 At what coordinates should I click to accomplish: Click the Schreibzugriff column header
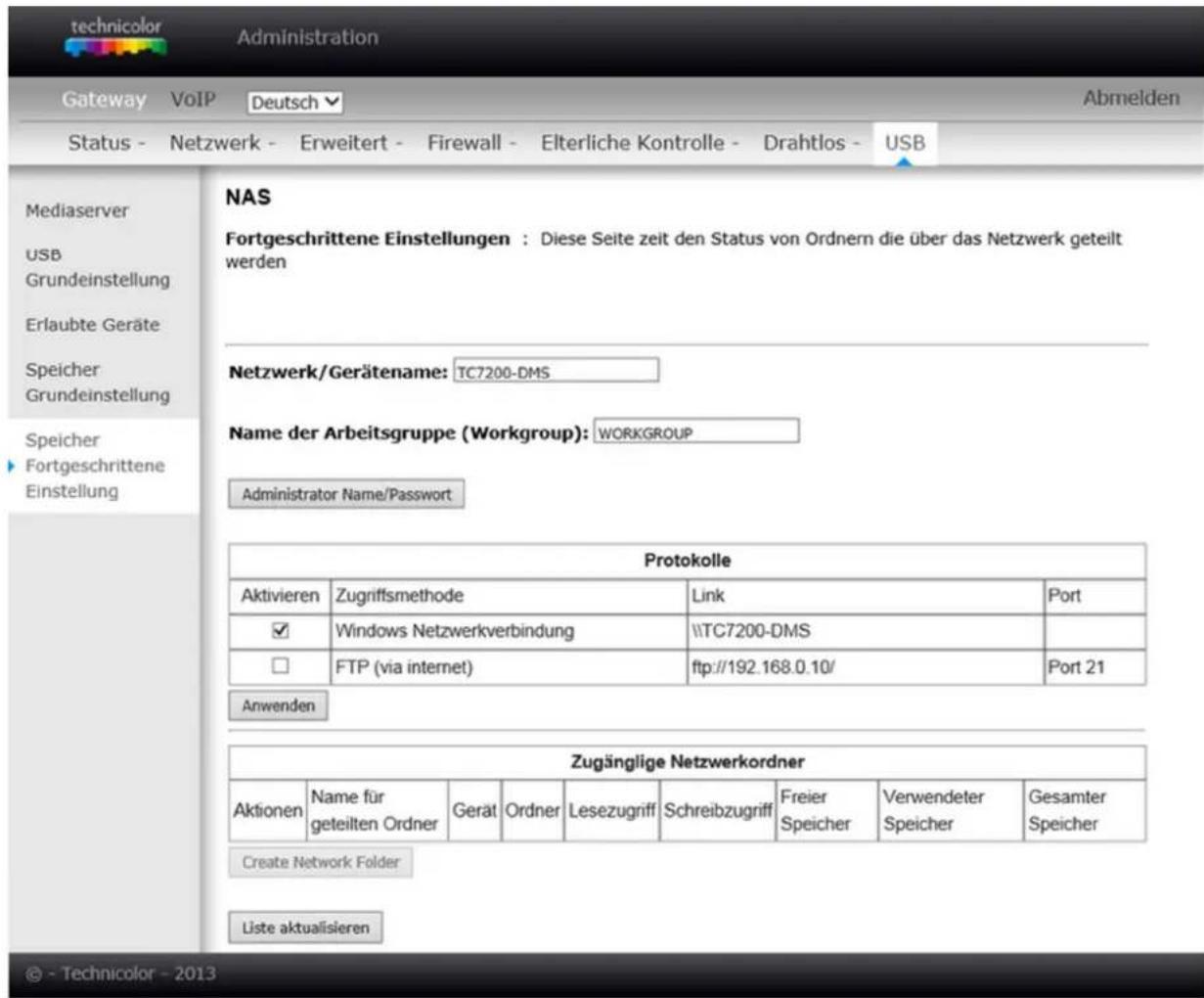coord(718,811)
